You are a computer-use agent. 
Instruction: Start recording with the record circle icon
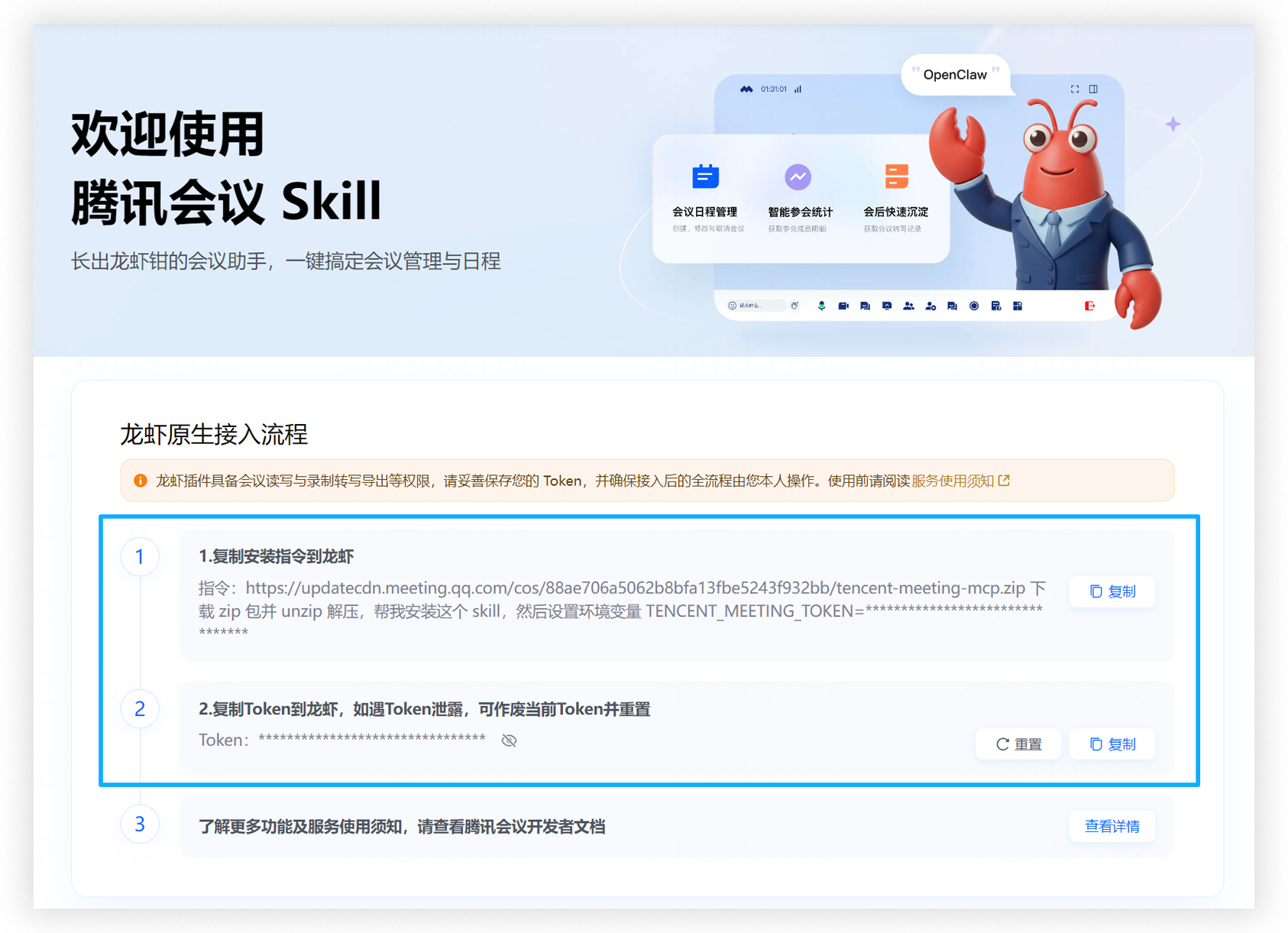(973, 306)
